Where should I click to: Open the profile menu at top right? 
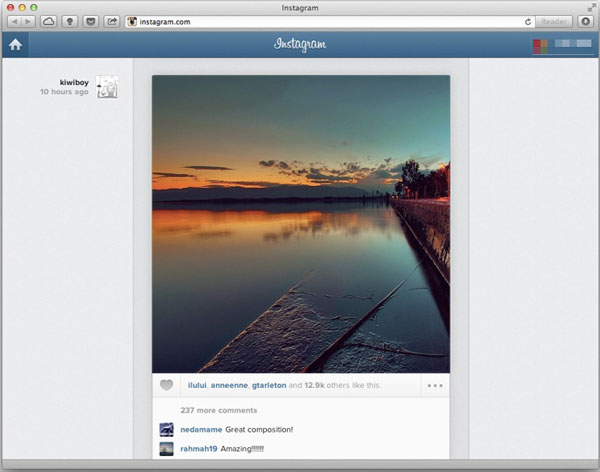560,44
